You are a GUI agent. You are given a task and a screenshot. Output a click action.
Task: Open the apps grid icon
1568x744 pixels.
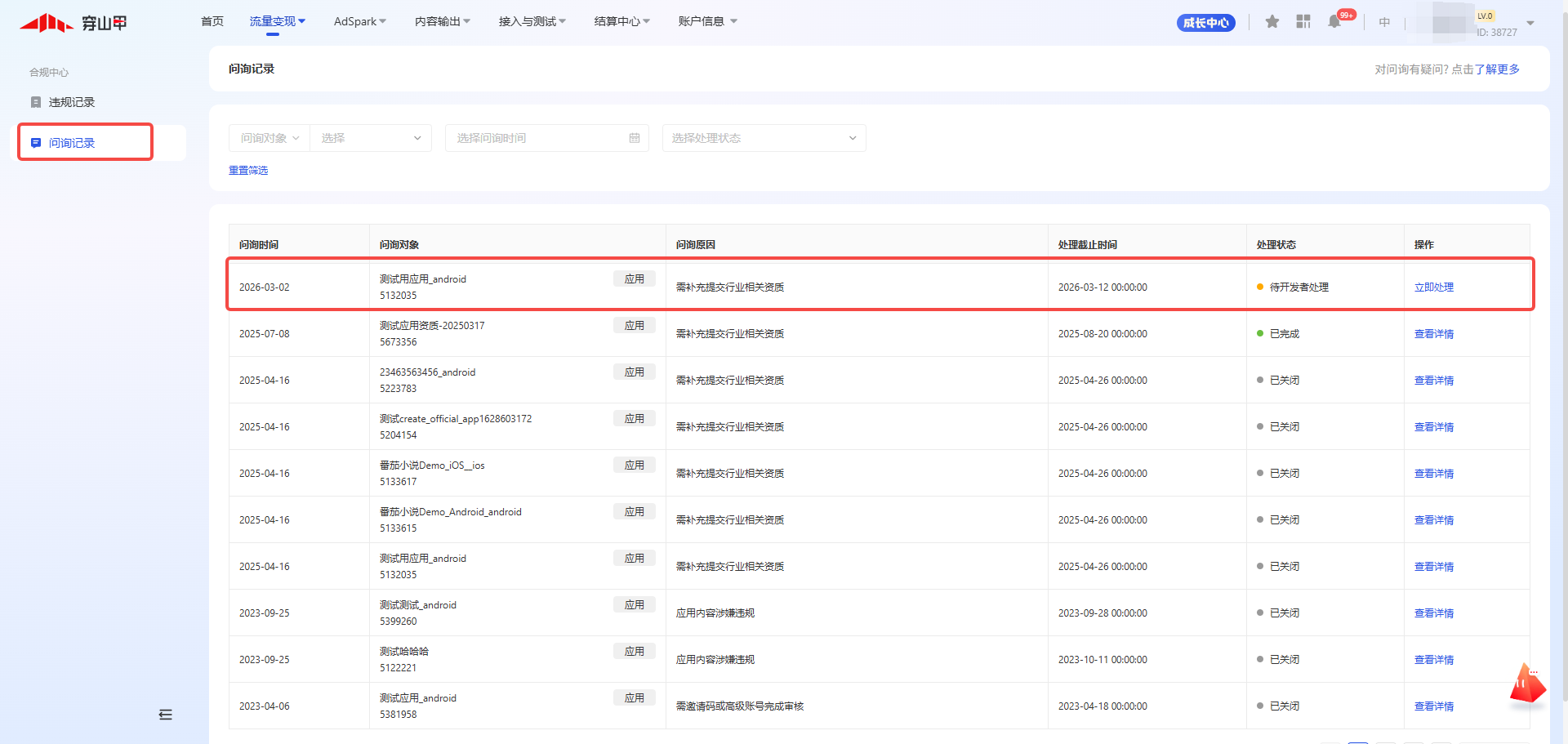coord(1303,22)
